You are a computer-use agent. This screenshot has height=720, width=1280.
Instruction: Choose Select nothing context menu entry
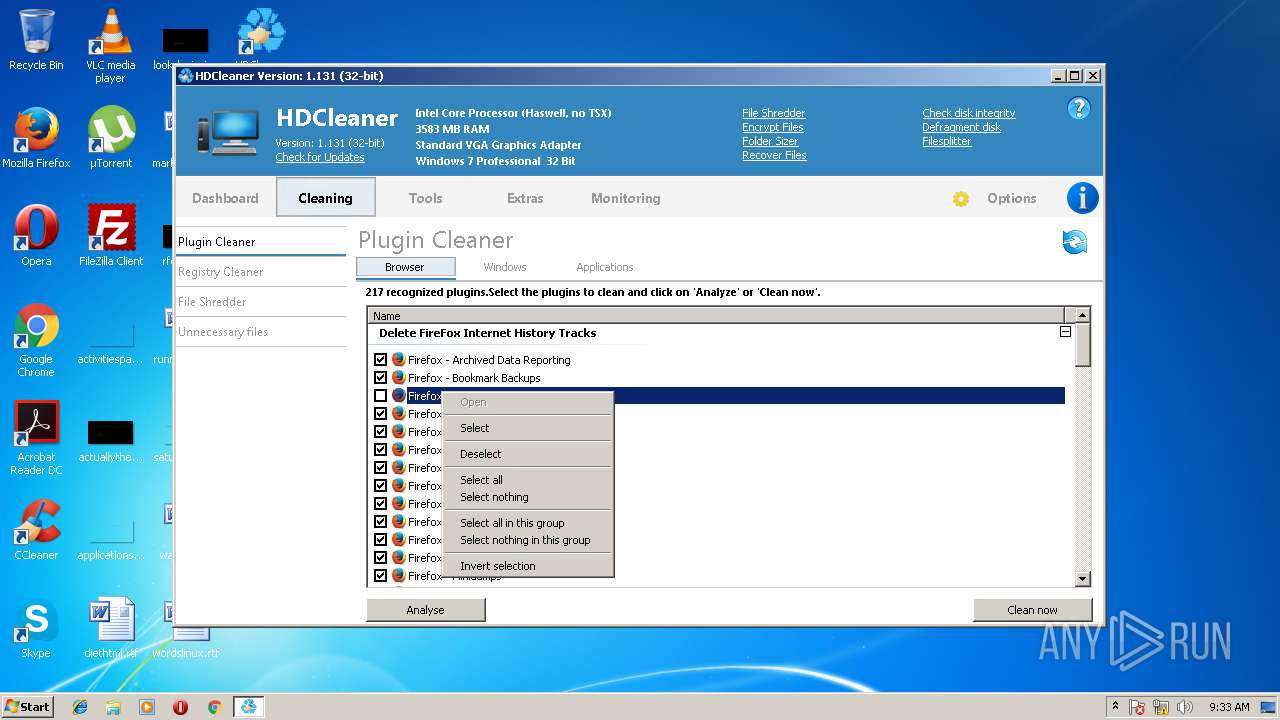(x=527, y=497)
